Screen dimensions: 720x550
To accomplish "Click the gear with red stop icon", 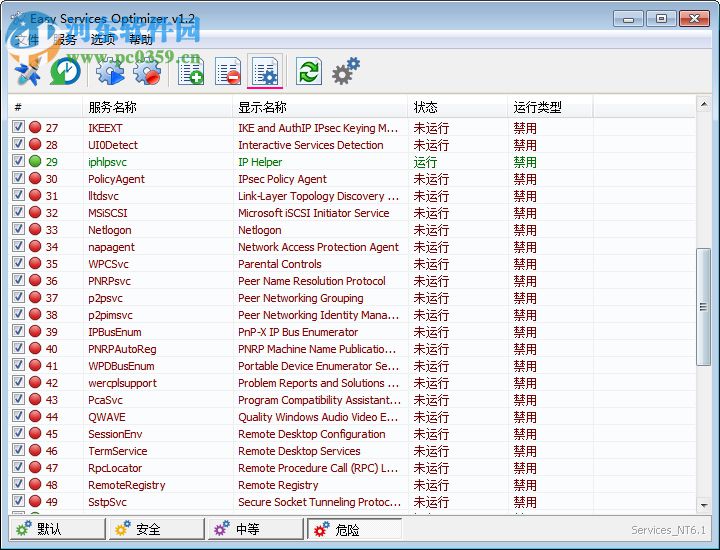I will [x=147, y=72].
